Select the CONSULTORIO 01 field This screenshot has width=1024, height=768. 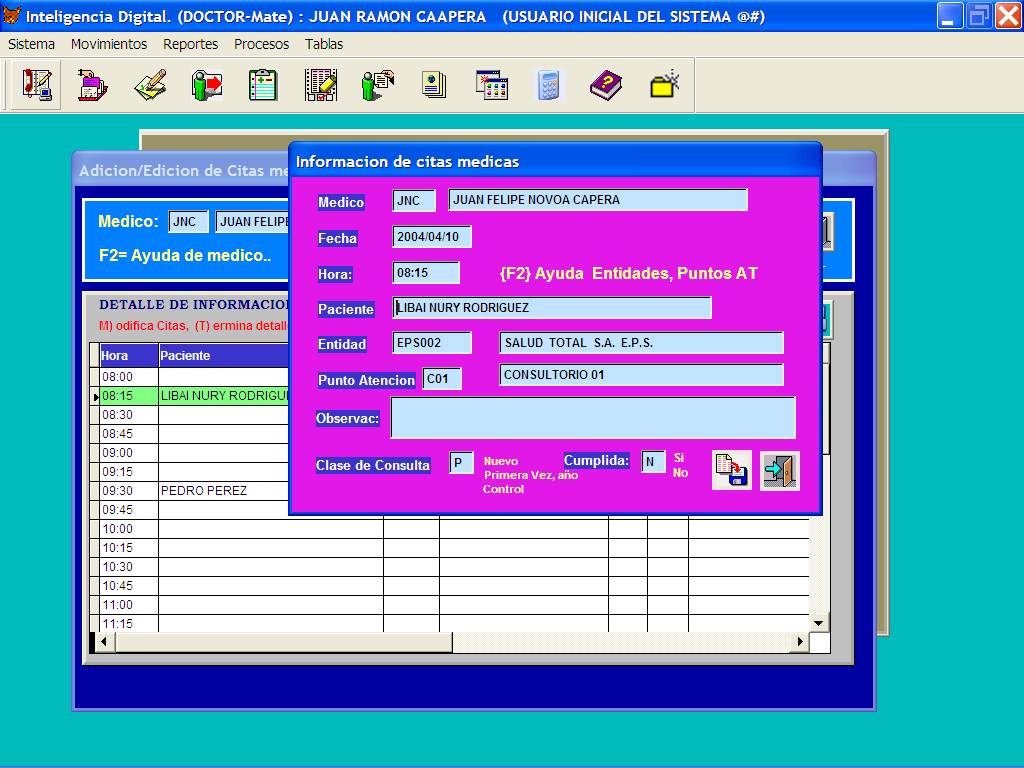tap(641, 375)
